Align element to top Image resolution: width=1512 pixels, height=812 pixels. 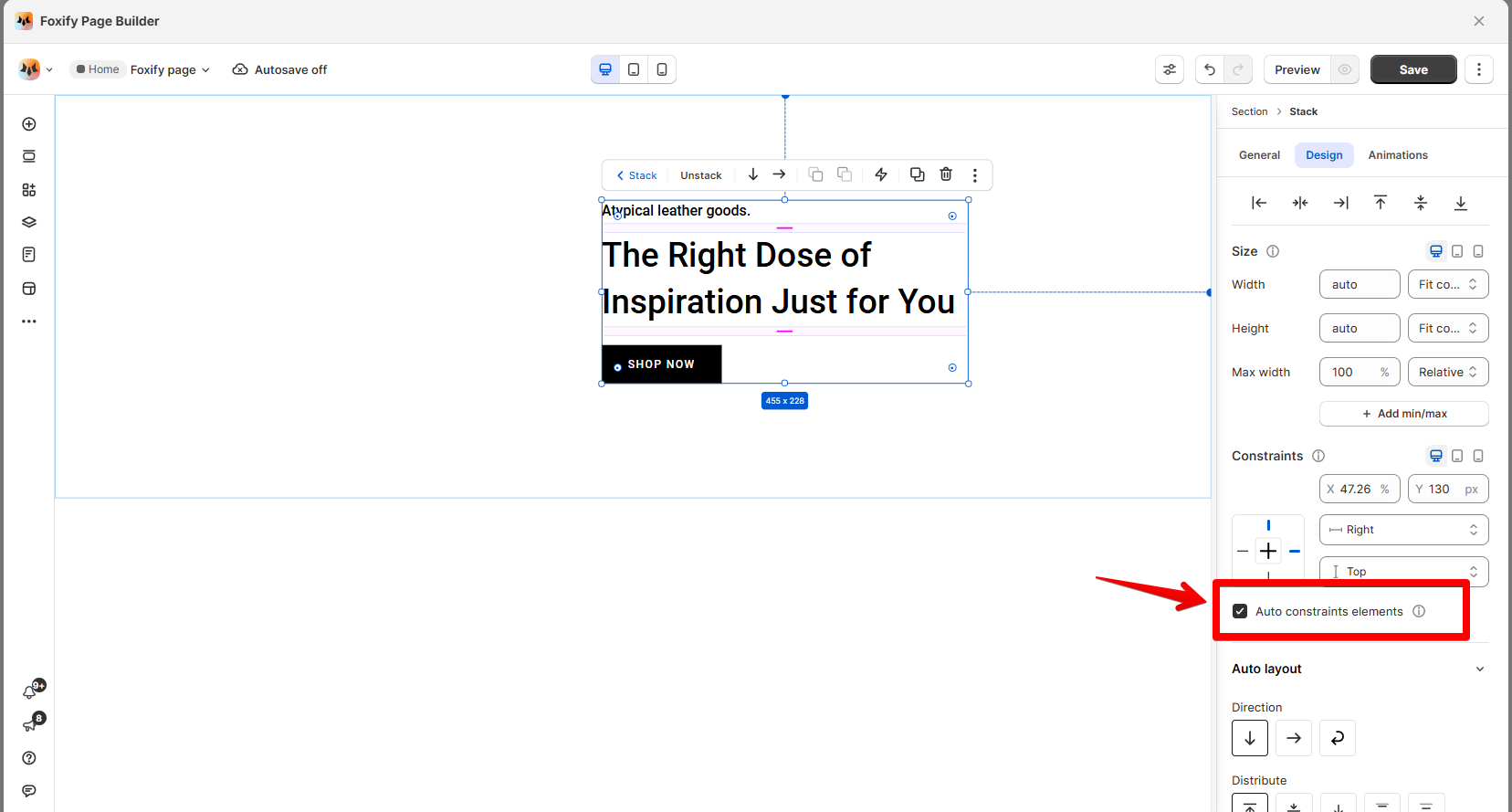coord(1381,203)
